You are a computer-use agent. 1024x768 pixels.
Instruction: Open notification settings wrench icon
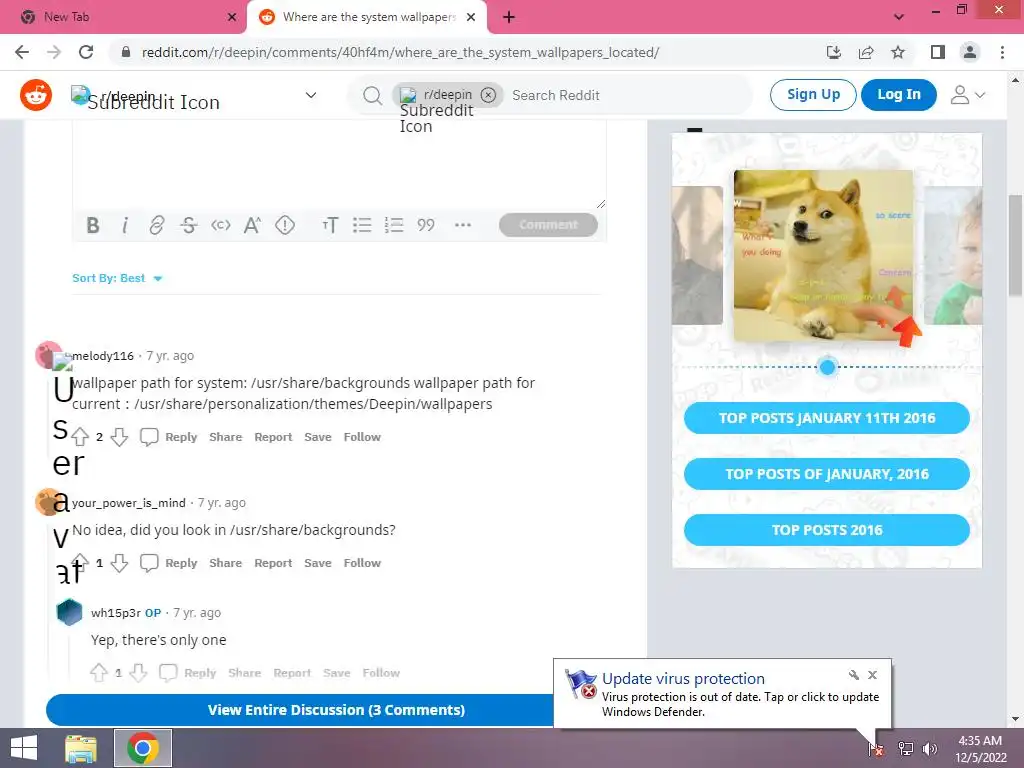coord(853,675)
